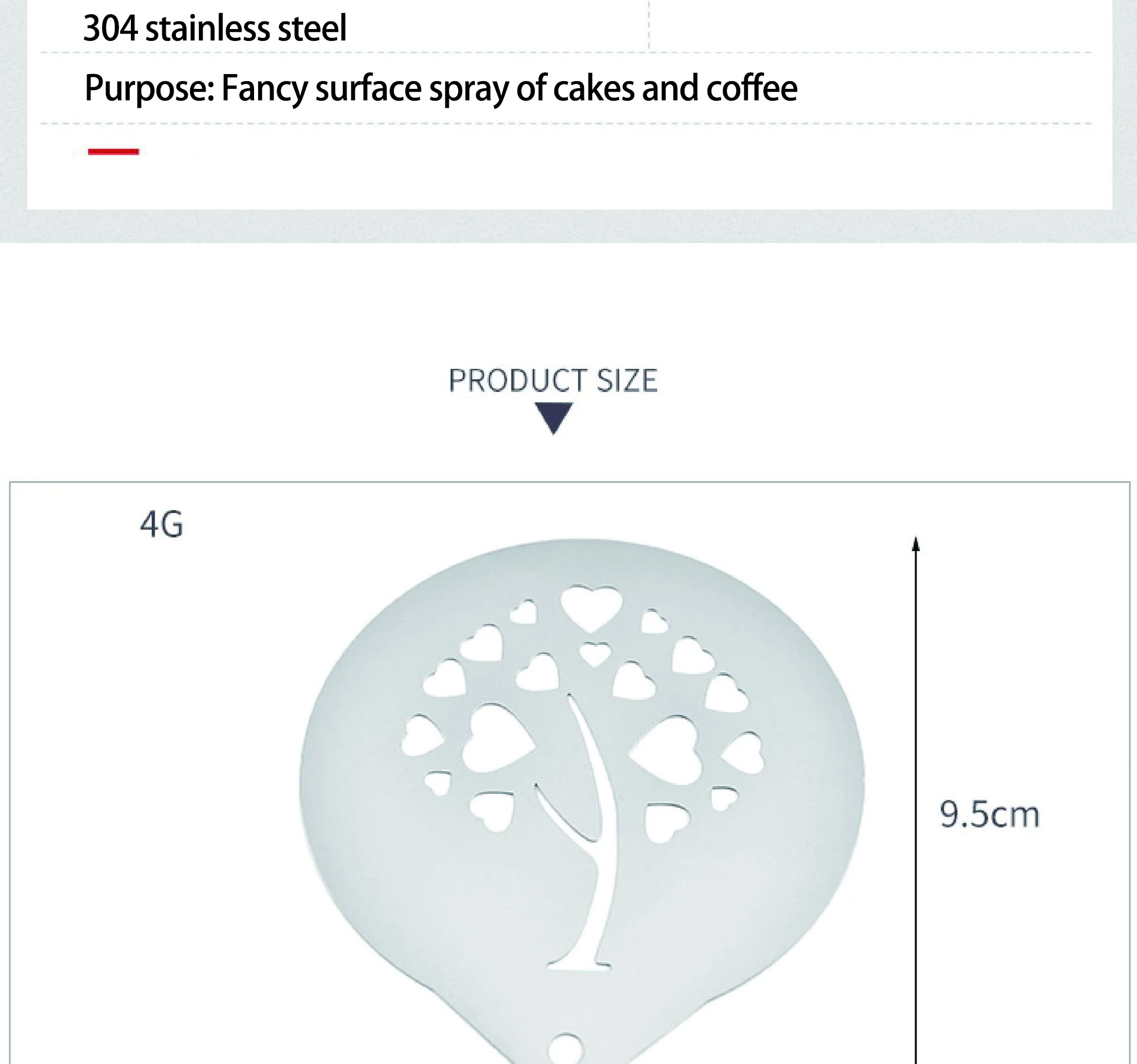Click the hanging hole at stencil bottom

coord(566,1049)
